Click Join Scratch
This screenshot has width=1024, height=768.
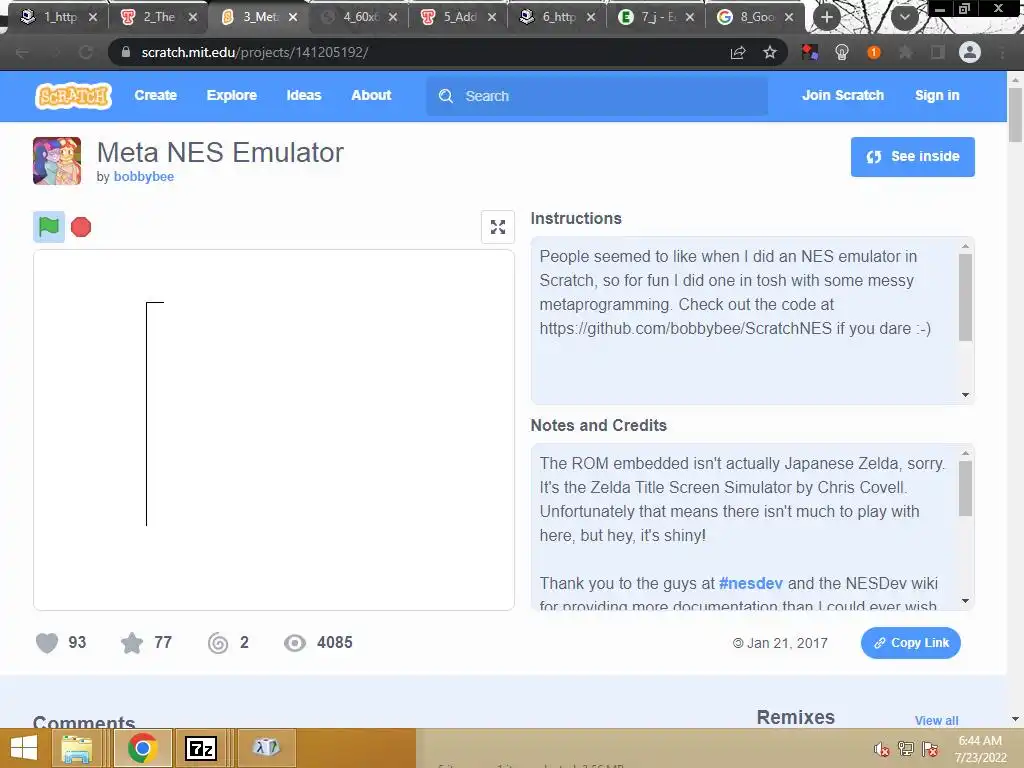point(843,95)
